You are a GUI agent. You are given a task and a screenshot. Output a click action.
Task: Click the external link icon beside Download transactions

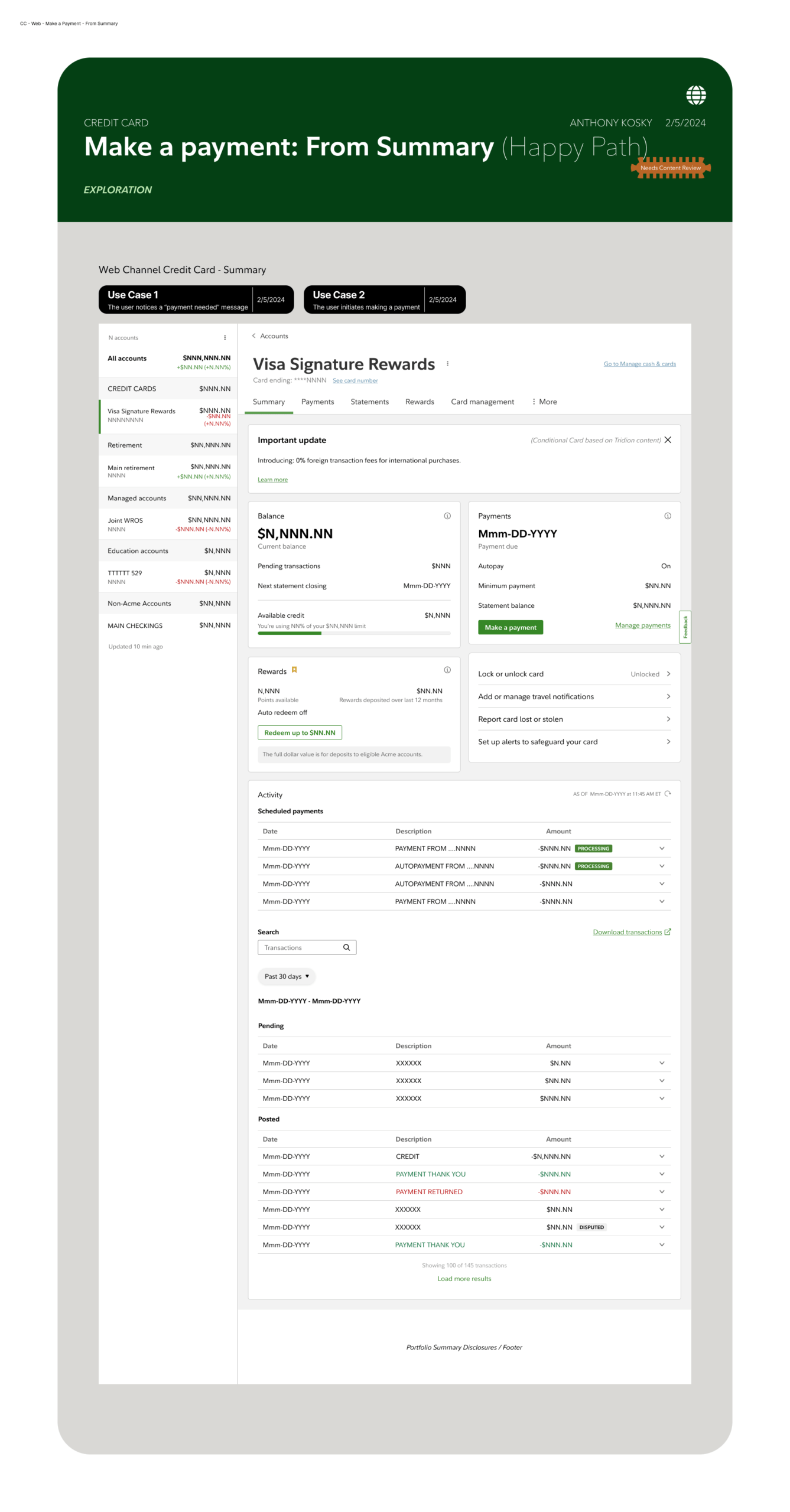point(667,931)
